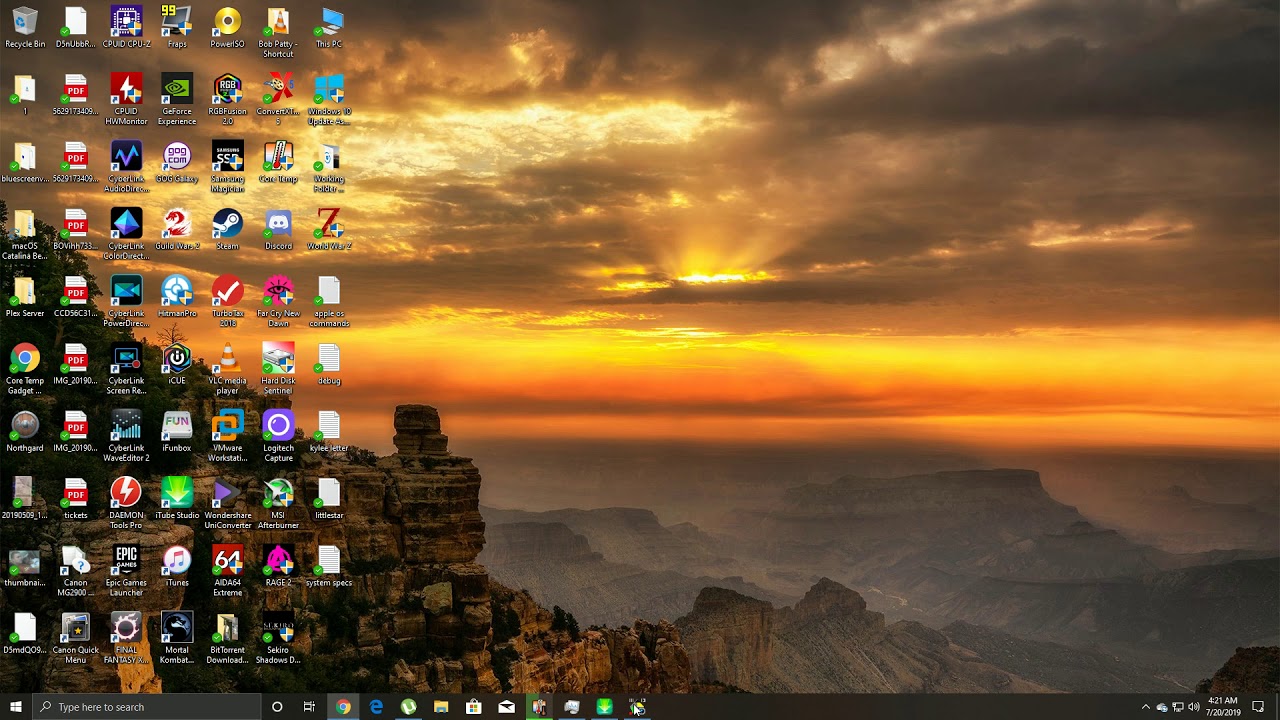
Task: Open BitTorrent Downloads folder
Action: coord(227,637)
